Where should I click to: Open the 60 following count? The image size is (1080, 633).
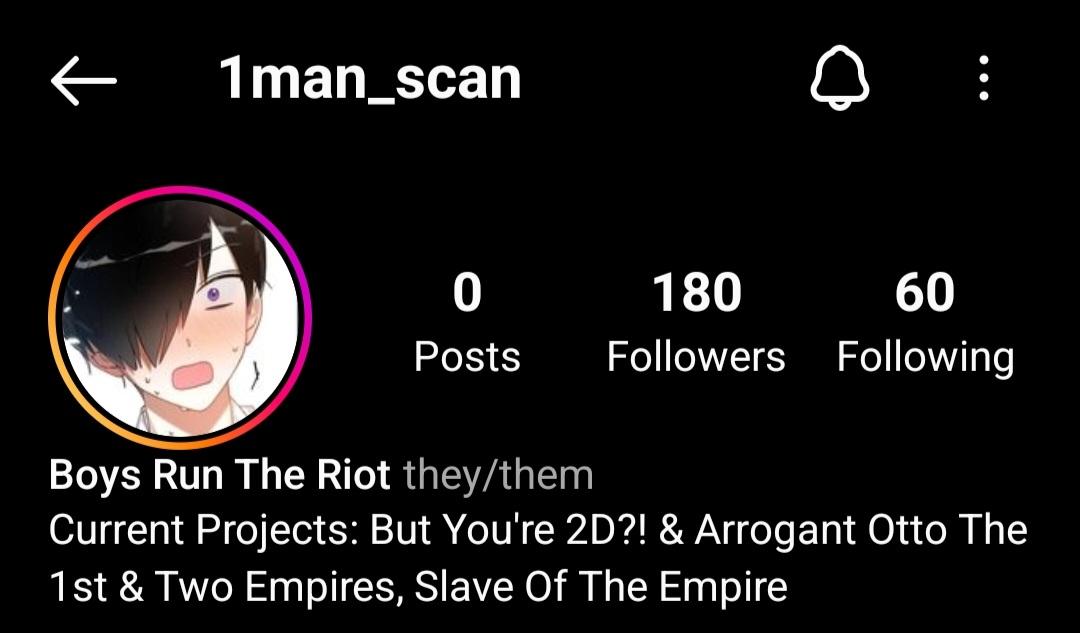click(x=925, y=292)
